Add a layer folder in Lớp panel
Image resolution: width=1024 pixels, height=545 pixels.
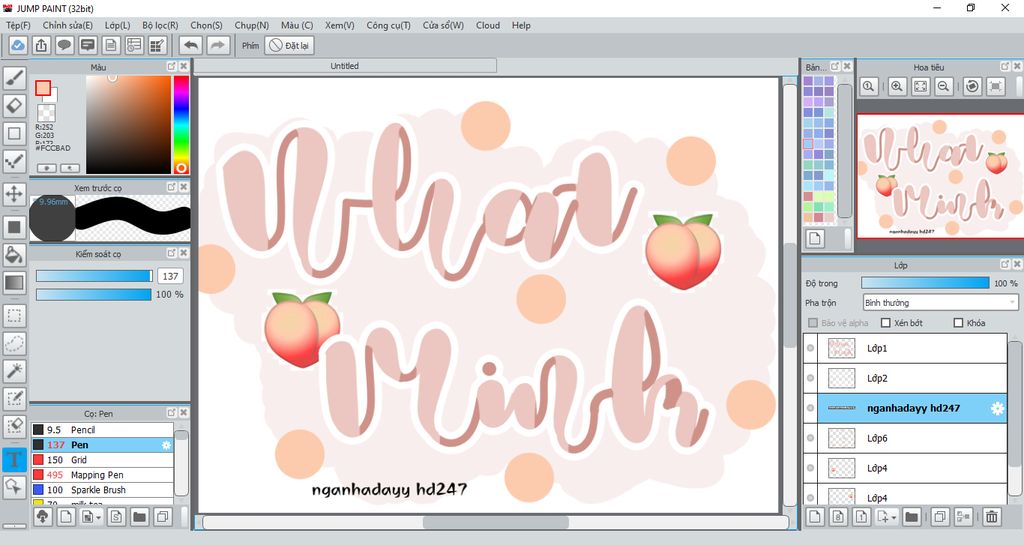tap(912, 517)
